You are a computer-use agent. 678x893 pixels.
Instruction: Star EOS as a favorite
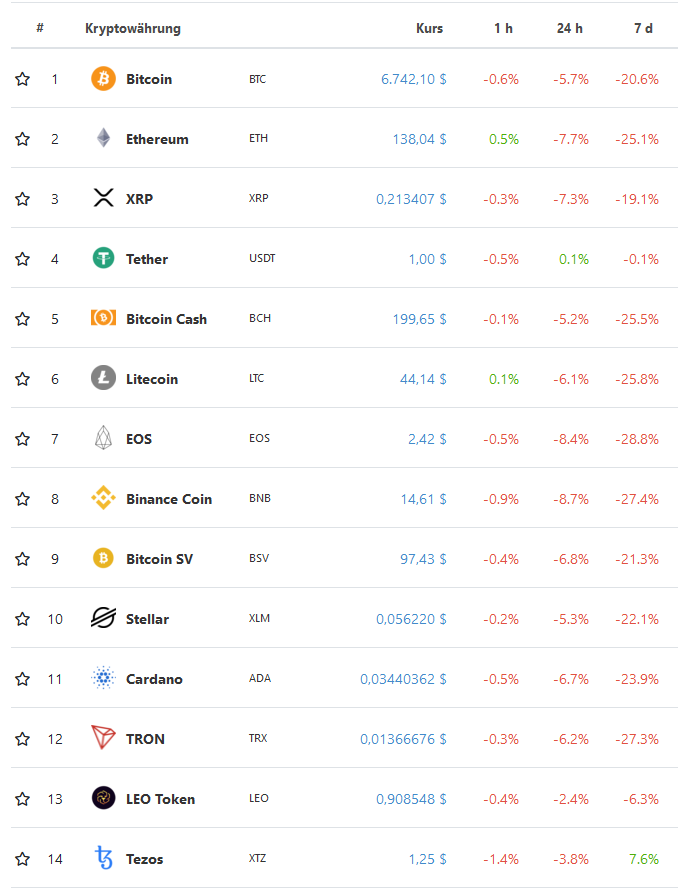(x=23, y=439)
